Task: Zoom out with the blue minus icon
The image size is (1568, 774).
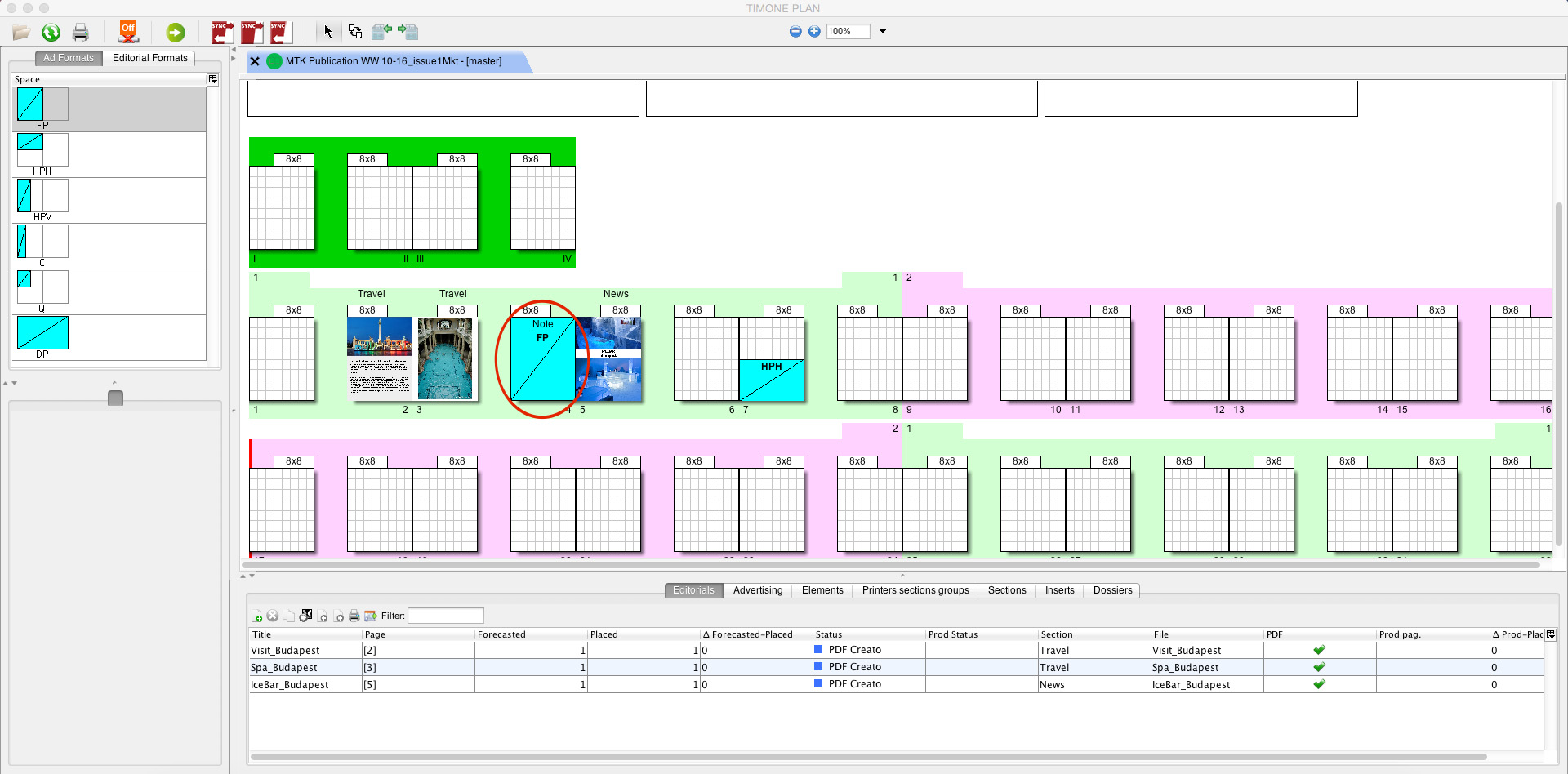Action: coord(795,32)
